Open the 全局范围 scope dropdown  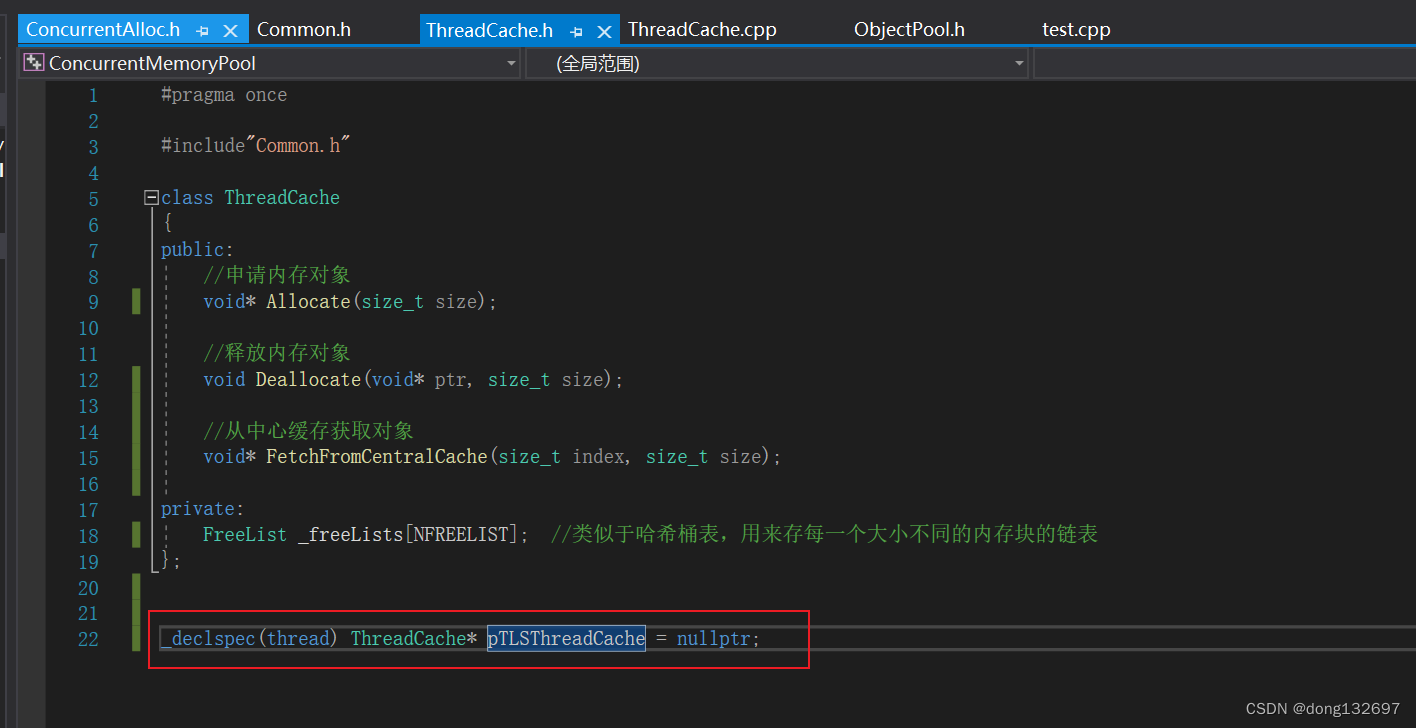[777, 63]
